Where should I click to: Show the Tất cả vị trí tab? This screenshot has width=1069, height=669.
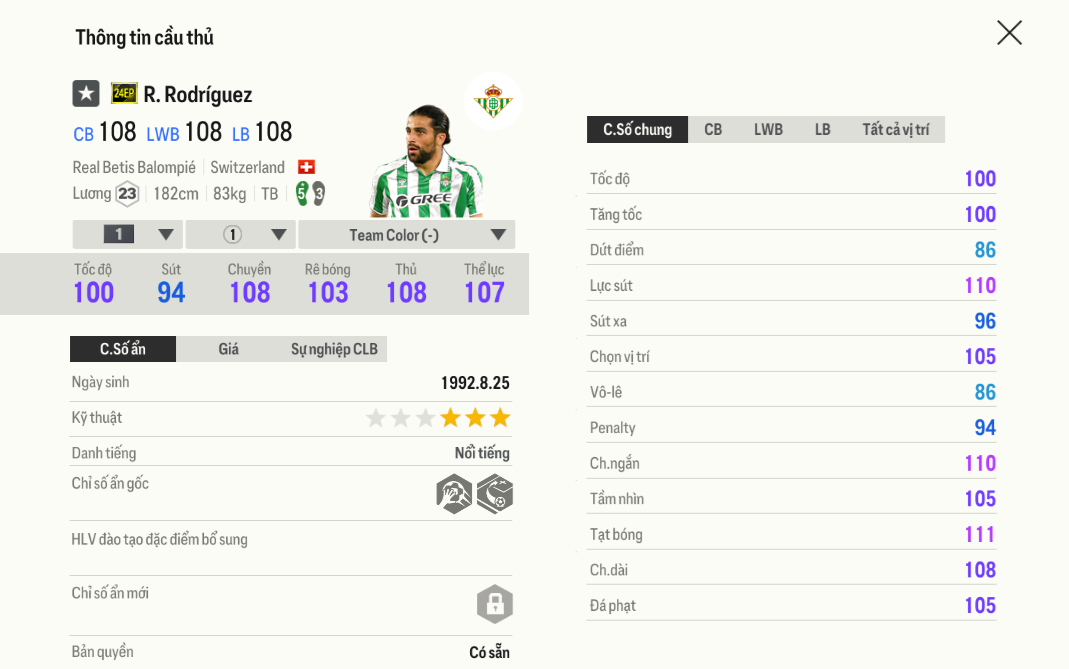[895, 130]
